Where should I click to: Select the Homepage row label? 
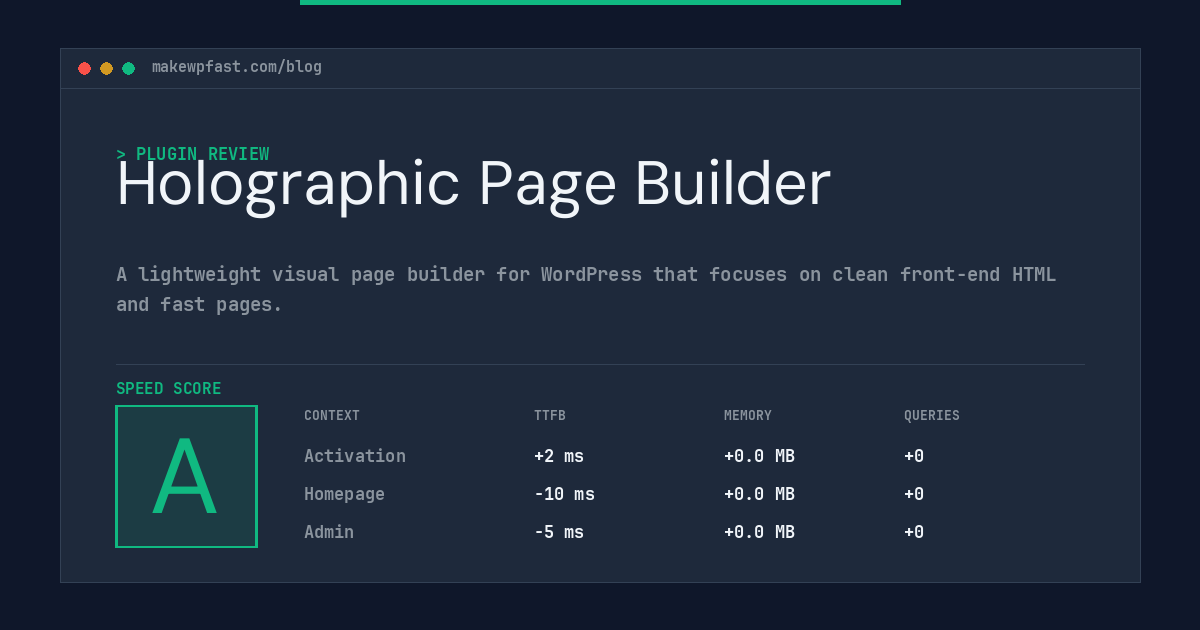pos(344,494)
